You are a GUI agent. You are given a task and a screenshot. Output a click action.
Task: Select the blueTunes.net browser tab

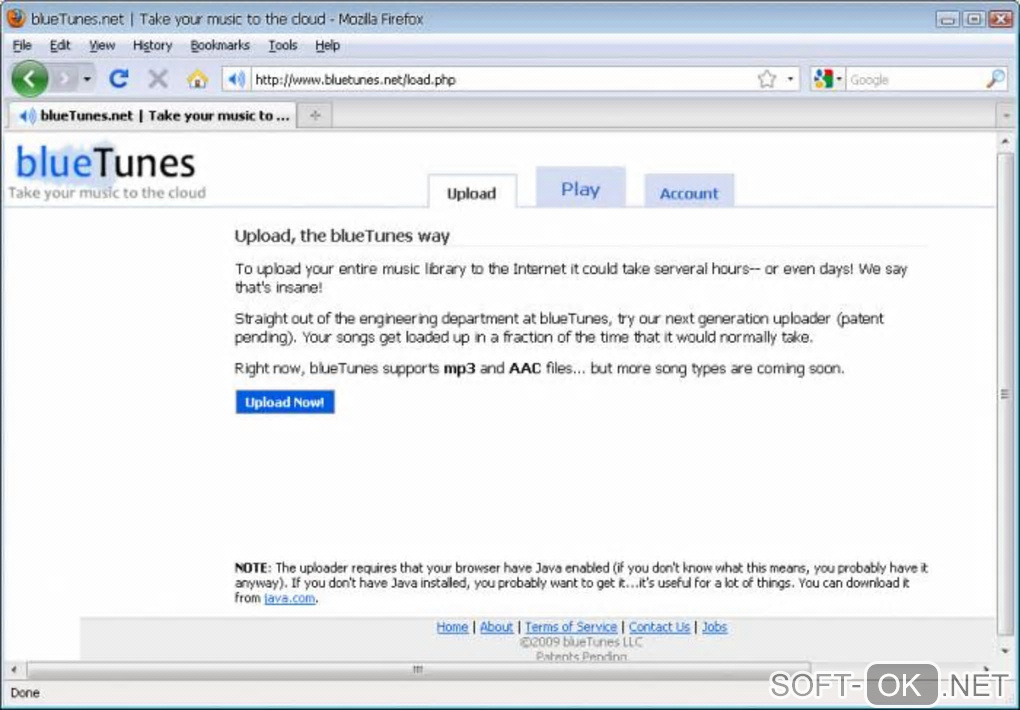(153, 116)
